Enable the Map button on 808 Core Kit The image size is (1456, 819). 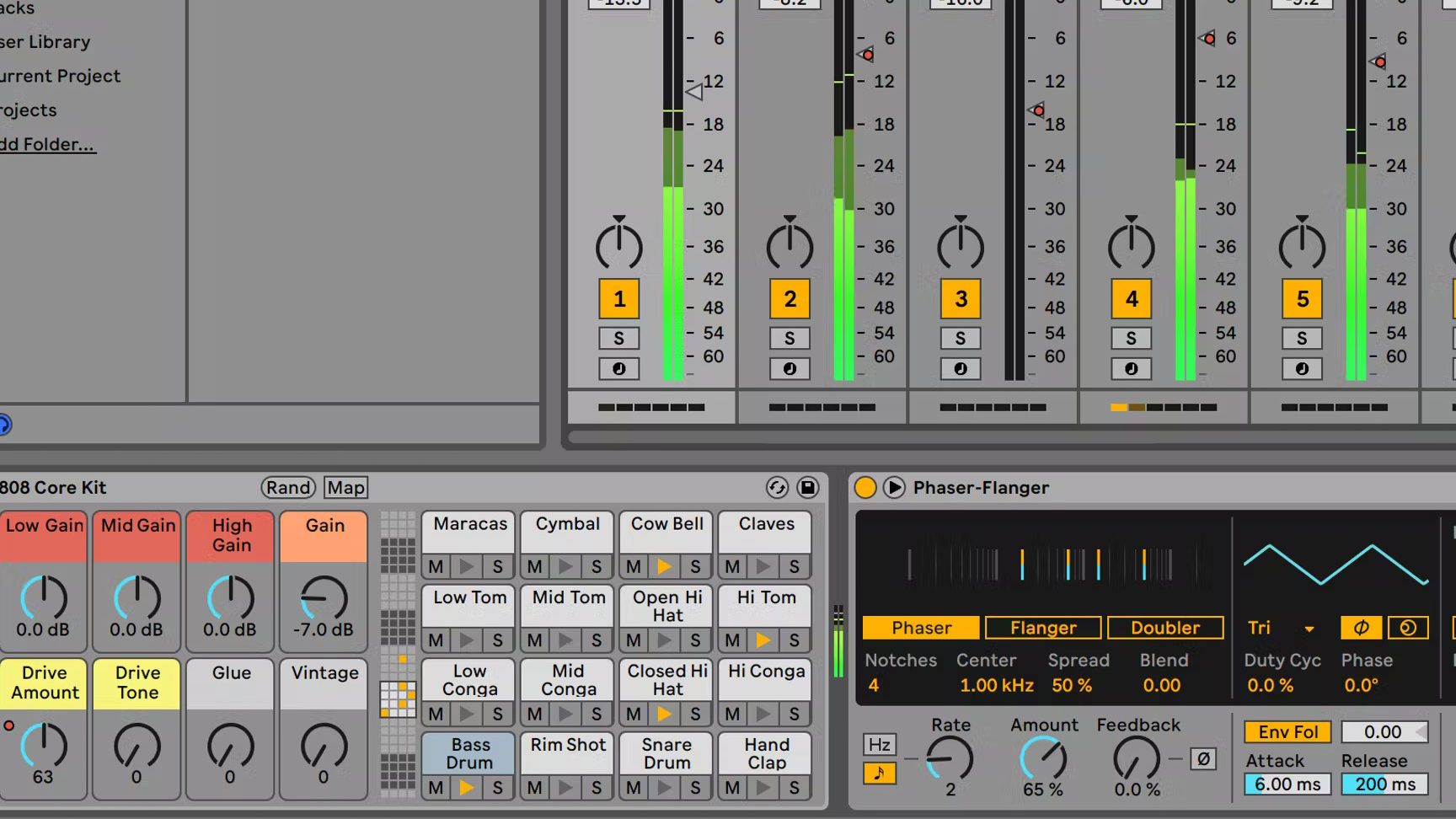tap(345, 487)
